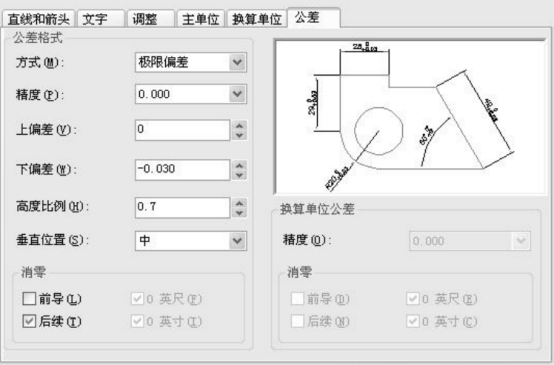This screenshot has height=365, width=554.
Task: Uncheck the 后续(T) checkbox
Action: pos(29,321)
